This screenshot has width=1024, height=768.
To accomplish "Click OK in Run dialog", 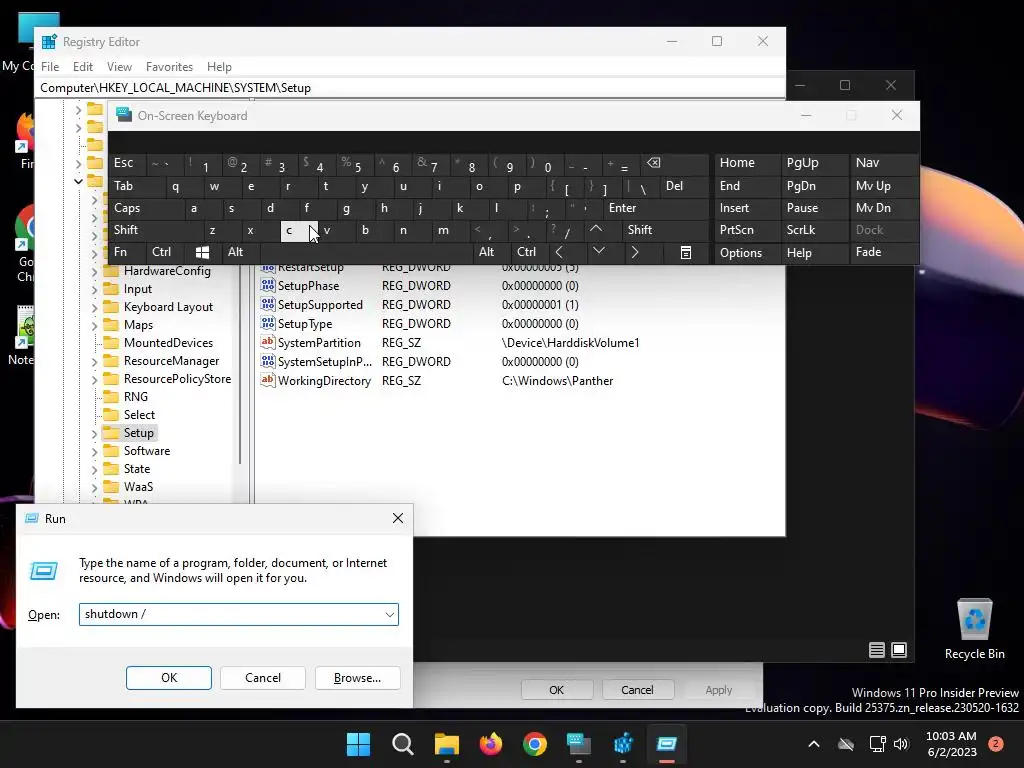I will tap(168, 678).
